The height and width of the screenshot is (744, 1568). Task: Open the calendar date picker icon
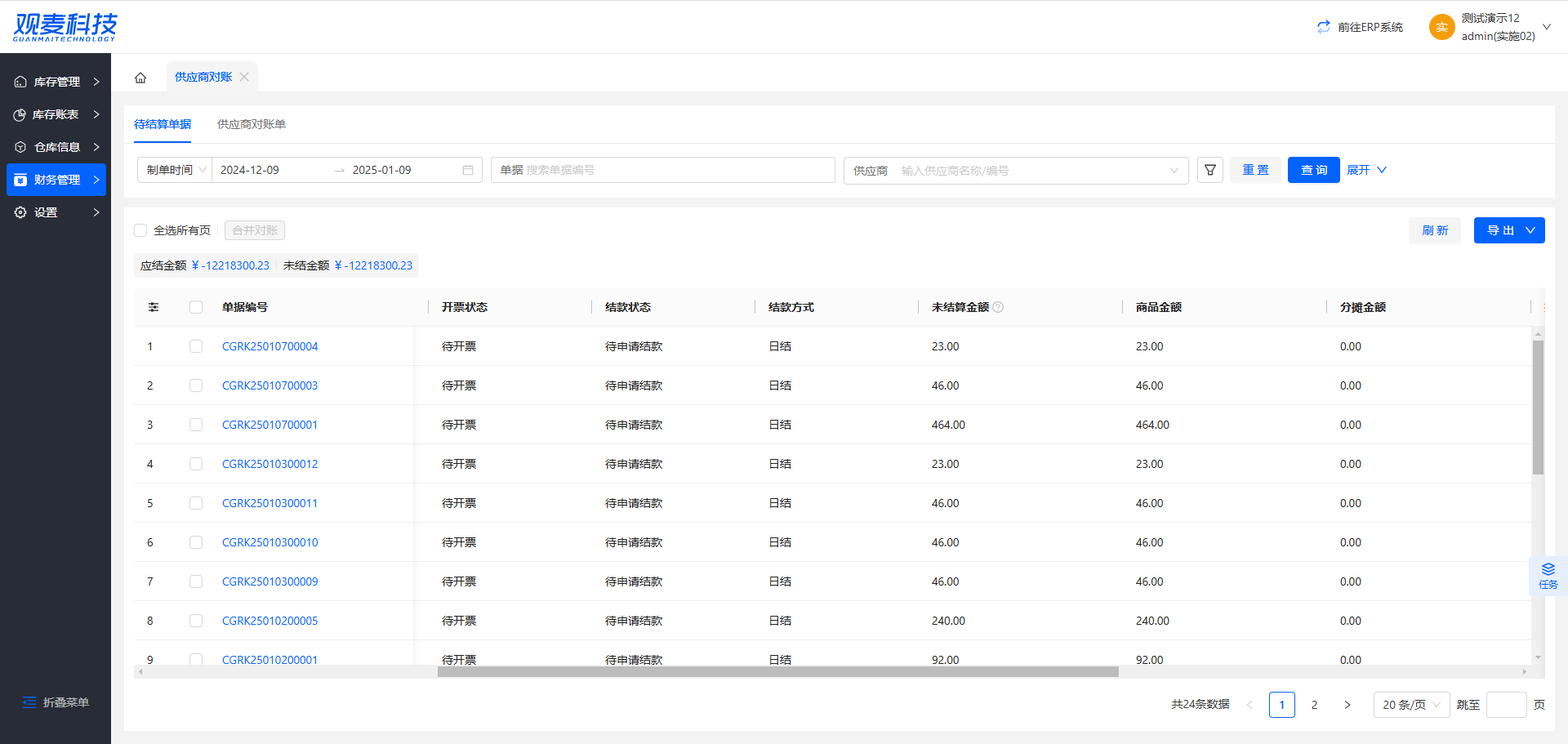pyautogui.click(x=468, y=170)
